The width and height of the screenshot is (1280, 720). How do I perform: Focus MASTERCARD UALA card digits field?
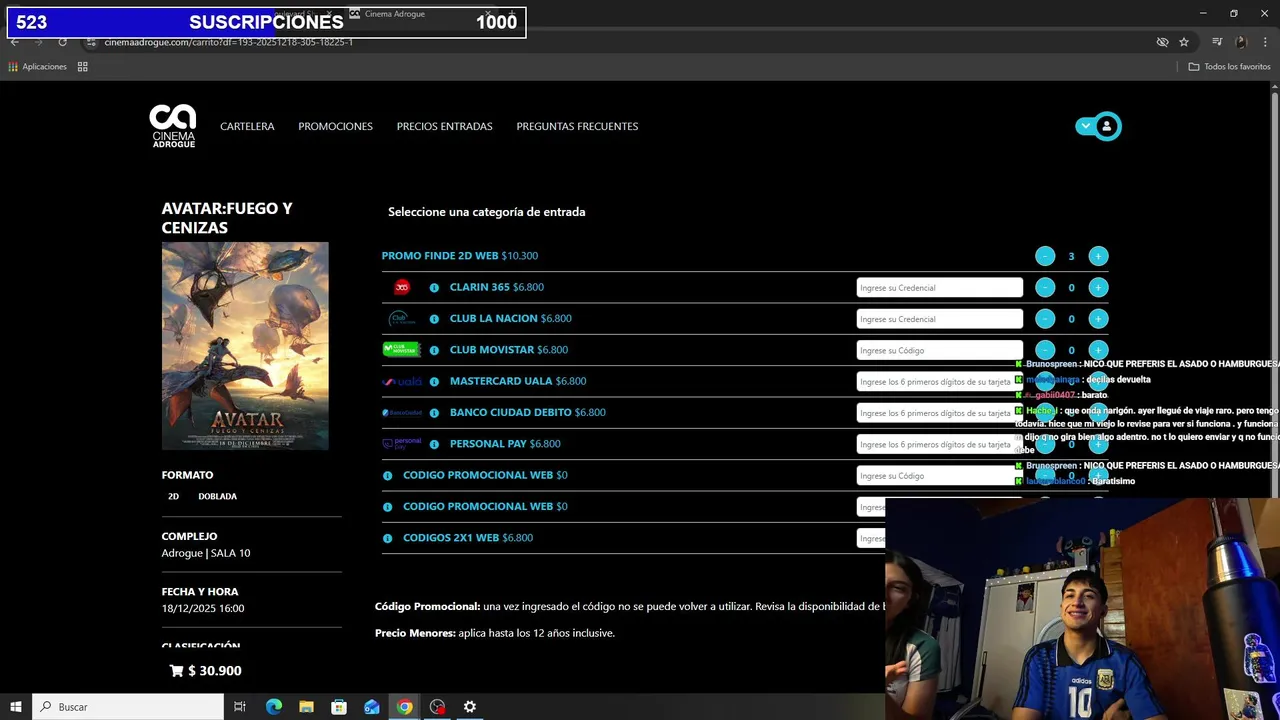click(940, 382)
